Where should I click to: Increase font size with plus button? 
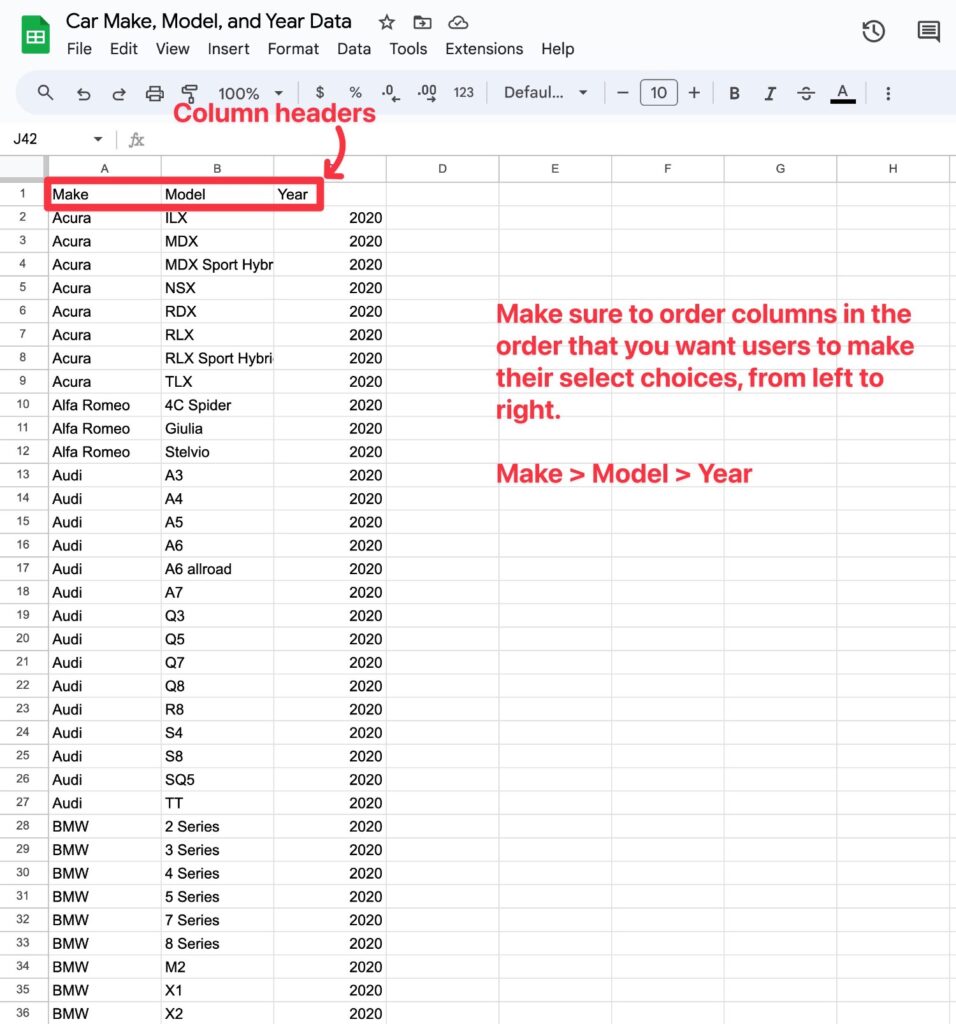click(x=694, y=93)
